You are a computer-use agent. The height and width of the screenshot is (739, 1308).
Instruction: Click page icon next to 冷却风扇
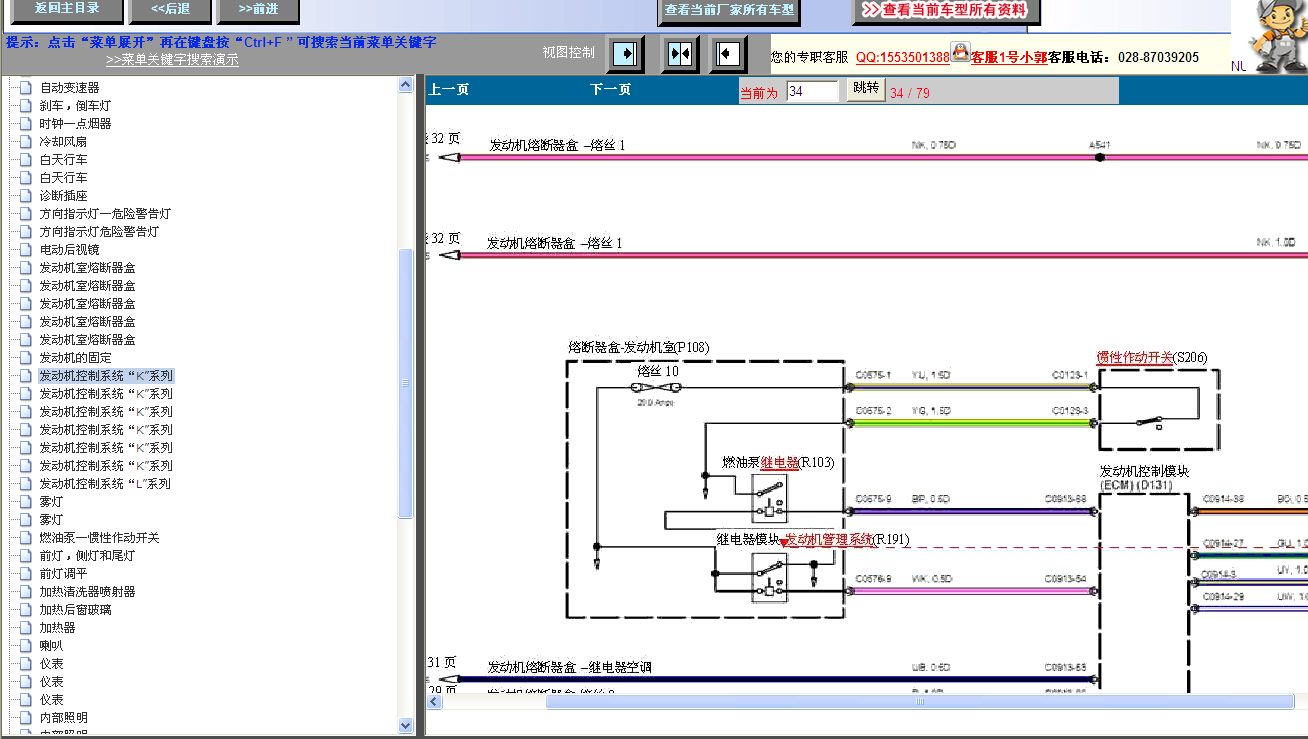tap(26, 142)
